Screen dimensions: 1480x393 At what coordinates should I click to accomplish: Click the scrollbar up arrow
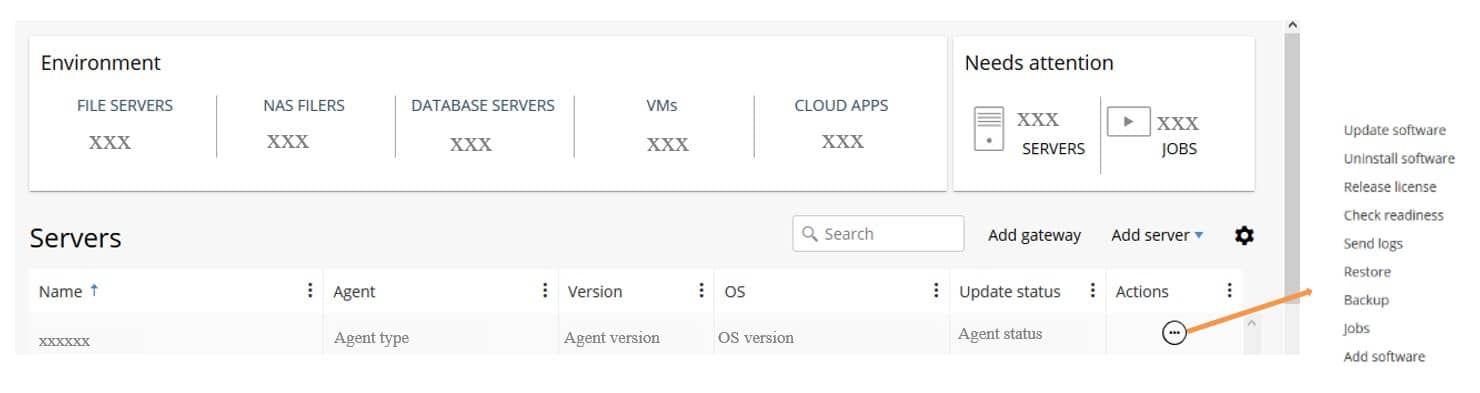[1292, 25]
